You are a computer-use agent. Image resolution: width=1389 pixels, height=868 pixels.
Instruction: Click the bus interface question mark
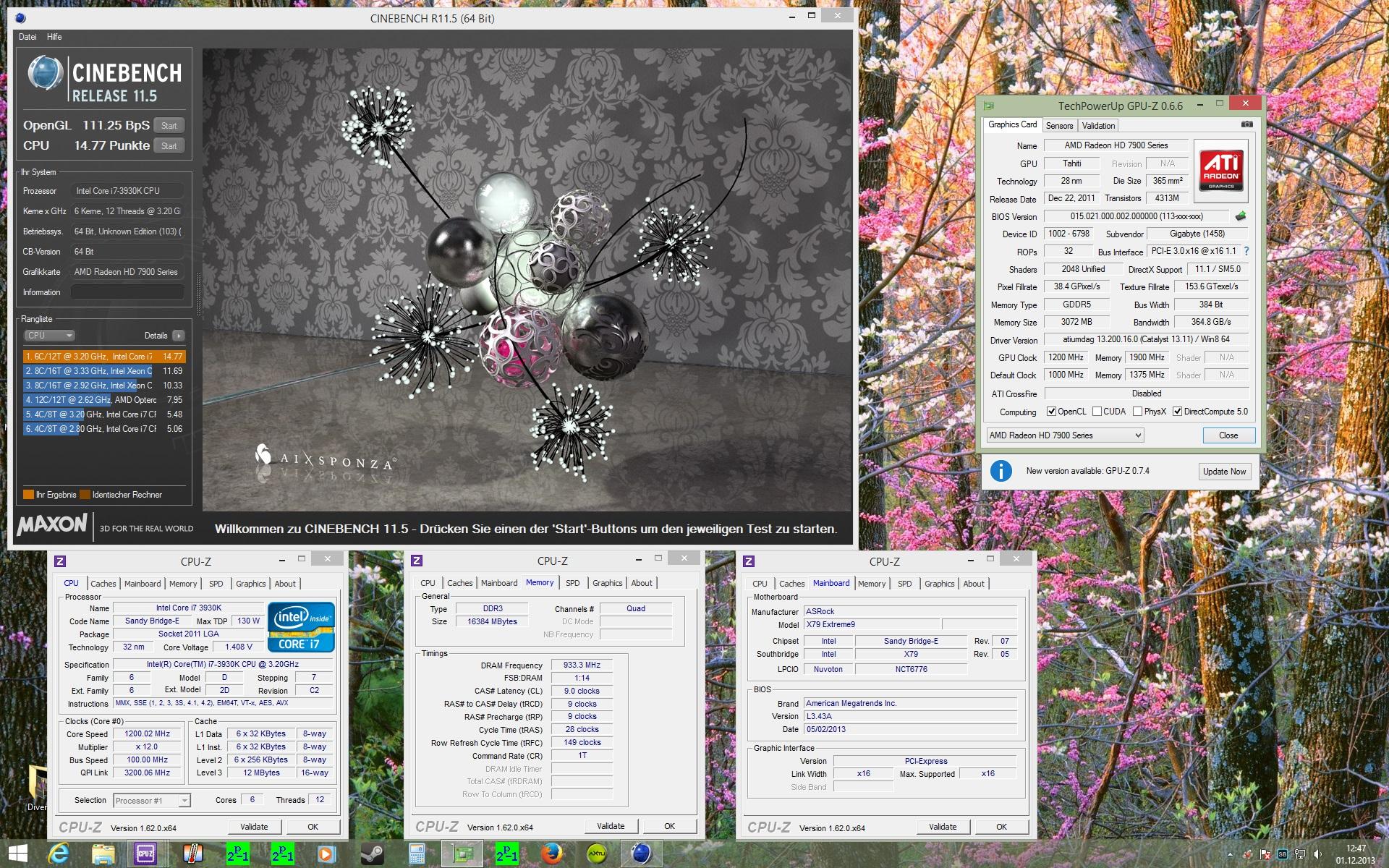pos(1246,251)
